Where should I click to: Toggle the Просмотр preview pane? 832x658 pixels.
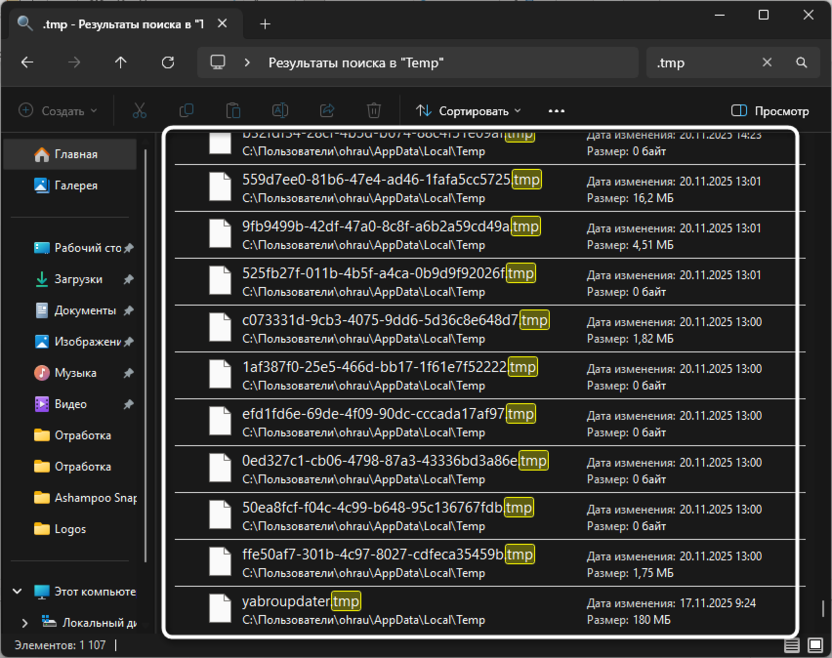(769, 111)
